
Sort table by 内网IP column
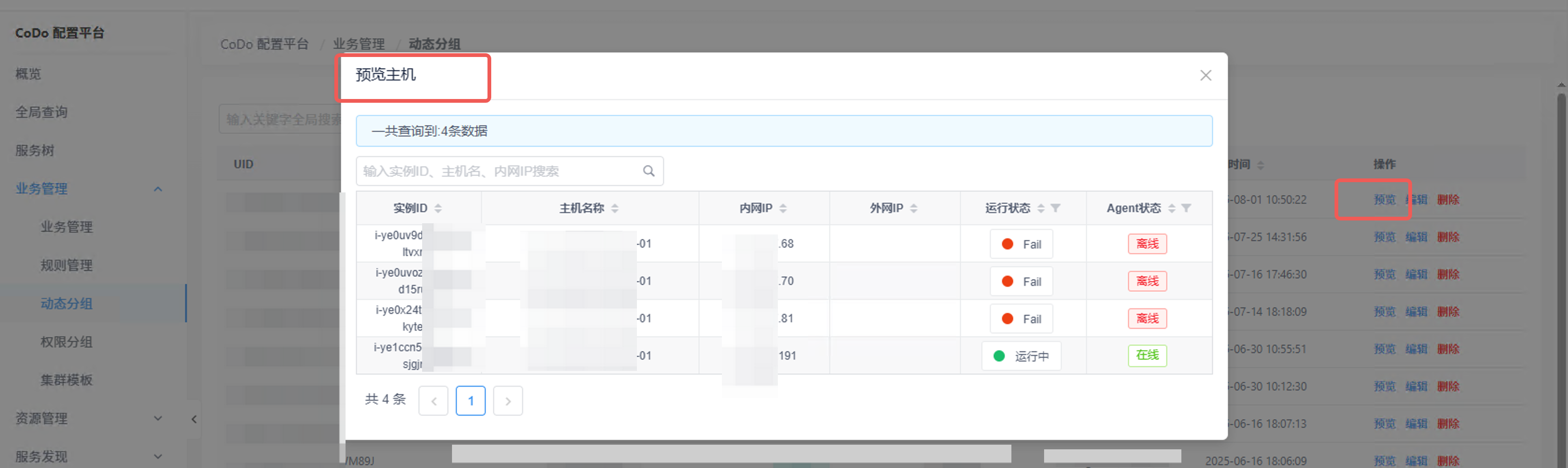(783, 208)
